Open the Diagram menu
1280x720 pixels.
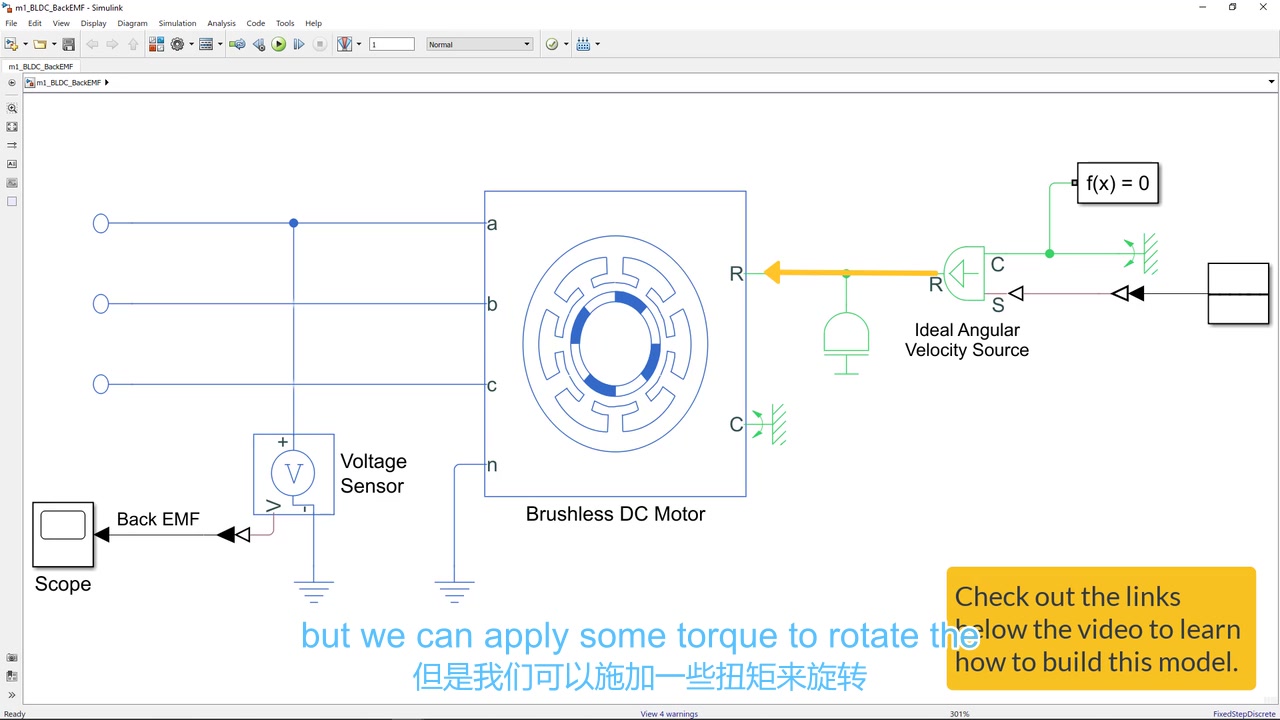click(132, 22)
